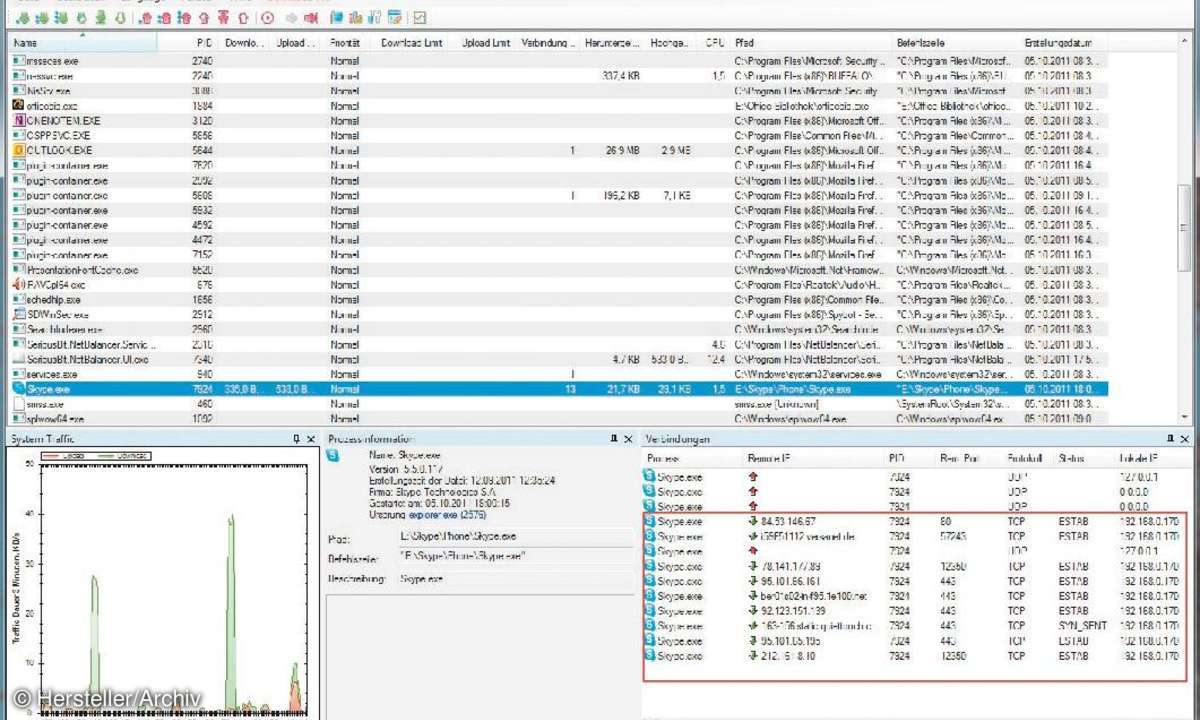1200x720 pixels.
Task: Sort connections by the Lokale IP header
Action: tap(1150, 457)
